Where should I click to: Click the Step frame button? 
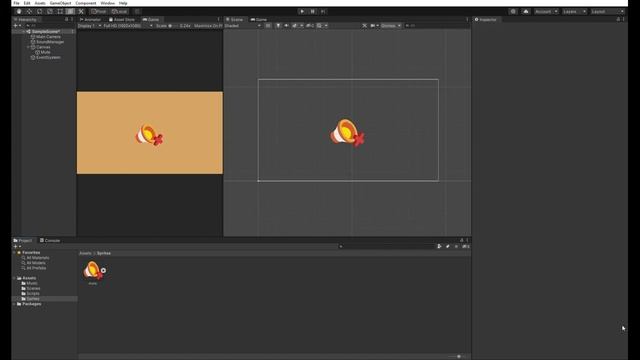click(x=323, y=11)
